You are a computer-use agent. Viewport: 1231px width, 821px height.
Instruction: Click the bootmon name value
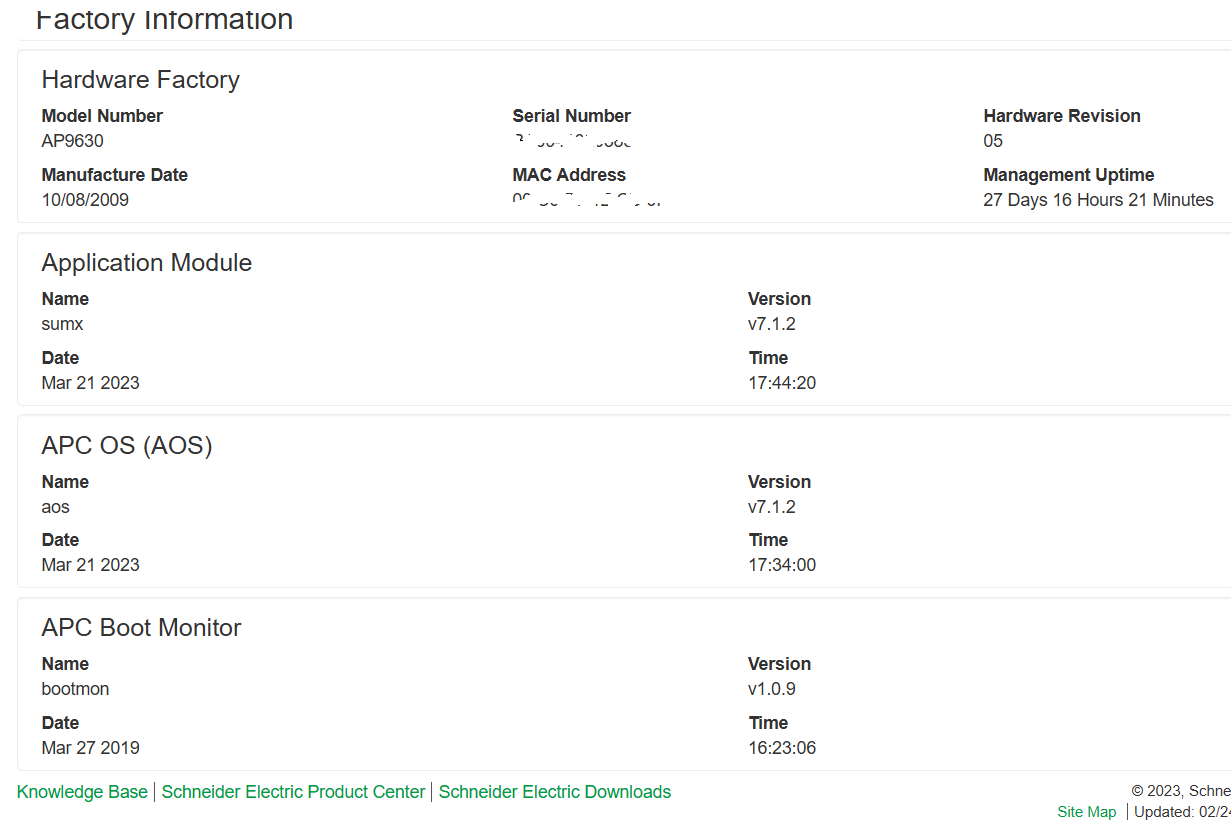[76, 689]
